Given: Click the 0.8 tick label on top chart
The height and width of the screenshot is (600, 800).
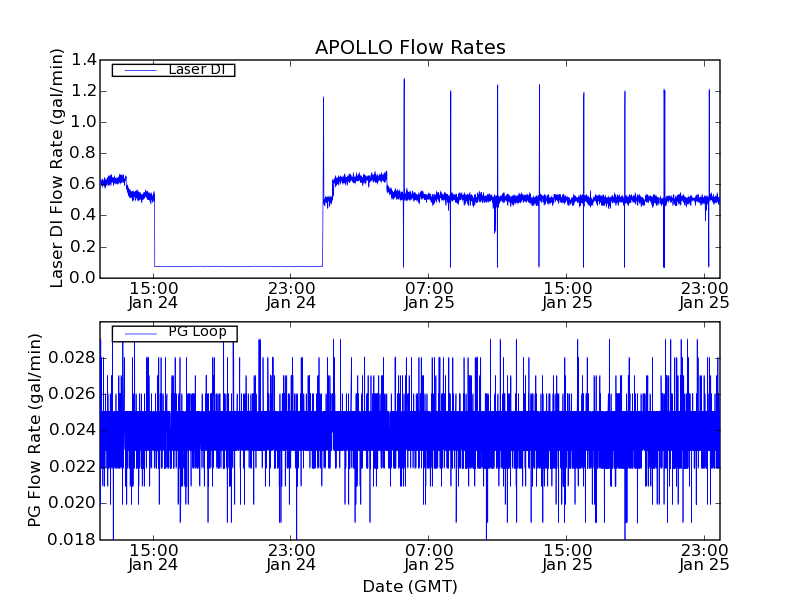Looking at the screenshot, I should tap(84, 154).
